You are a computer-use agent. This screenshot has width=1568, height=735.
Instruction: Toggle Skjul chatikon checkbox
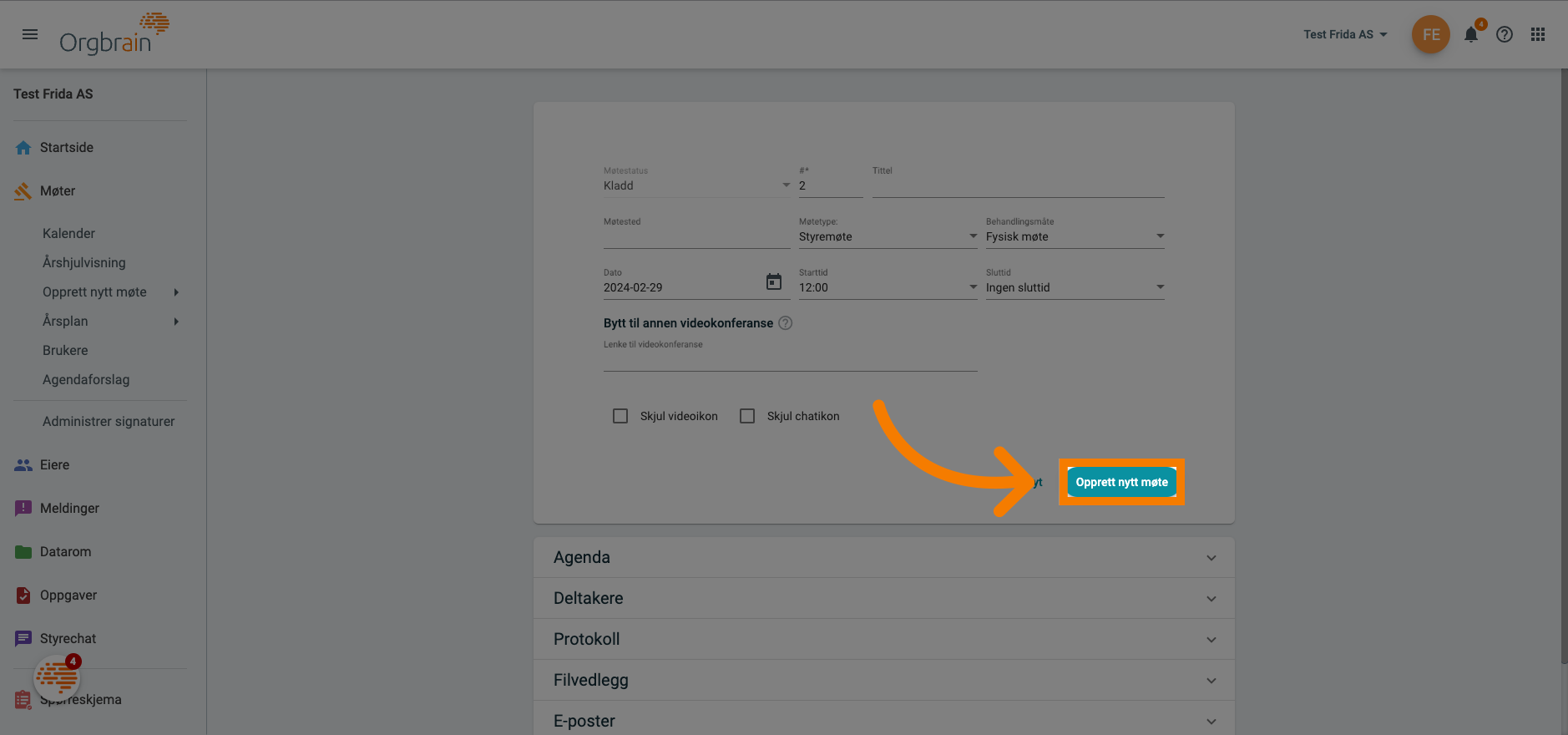click(x=747, y=416)
